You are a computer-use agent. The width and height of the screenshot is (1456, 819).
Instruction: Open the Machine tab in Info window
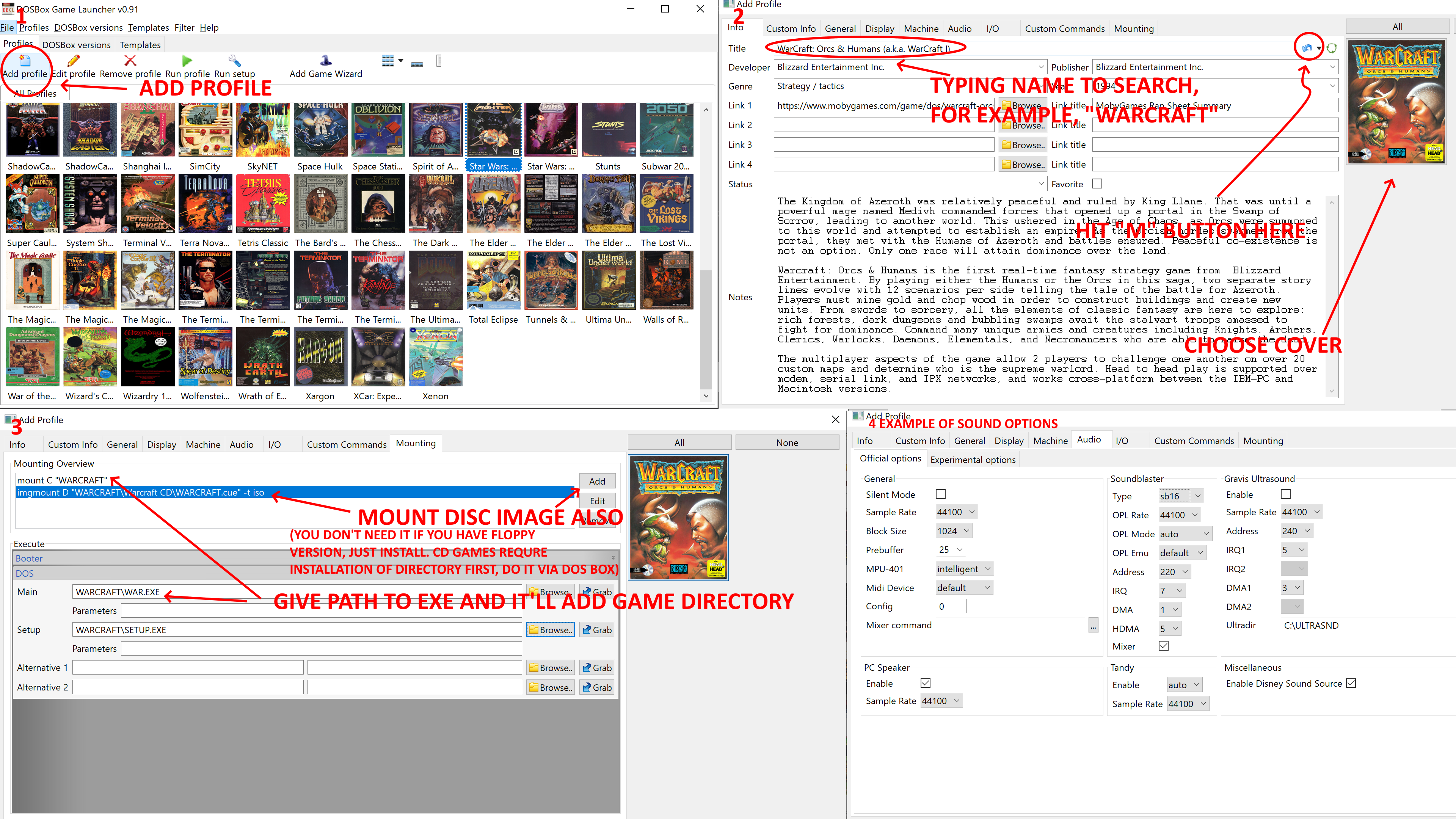(921, 28)
